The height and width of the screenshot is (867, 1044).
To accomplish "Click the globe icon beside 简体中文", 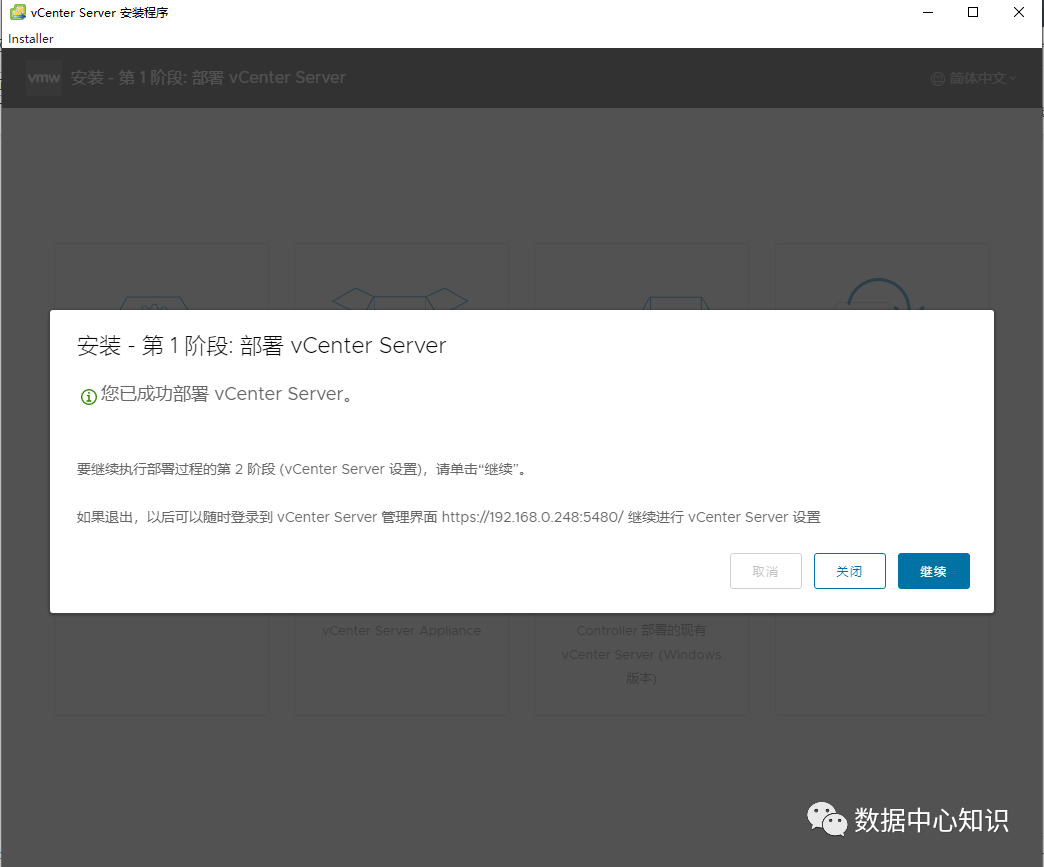I will click(937, 79).
